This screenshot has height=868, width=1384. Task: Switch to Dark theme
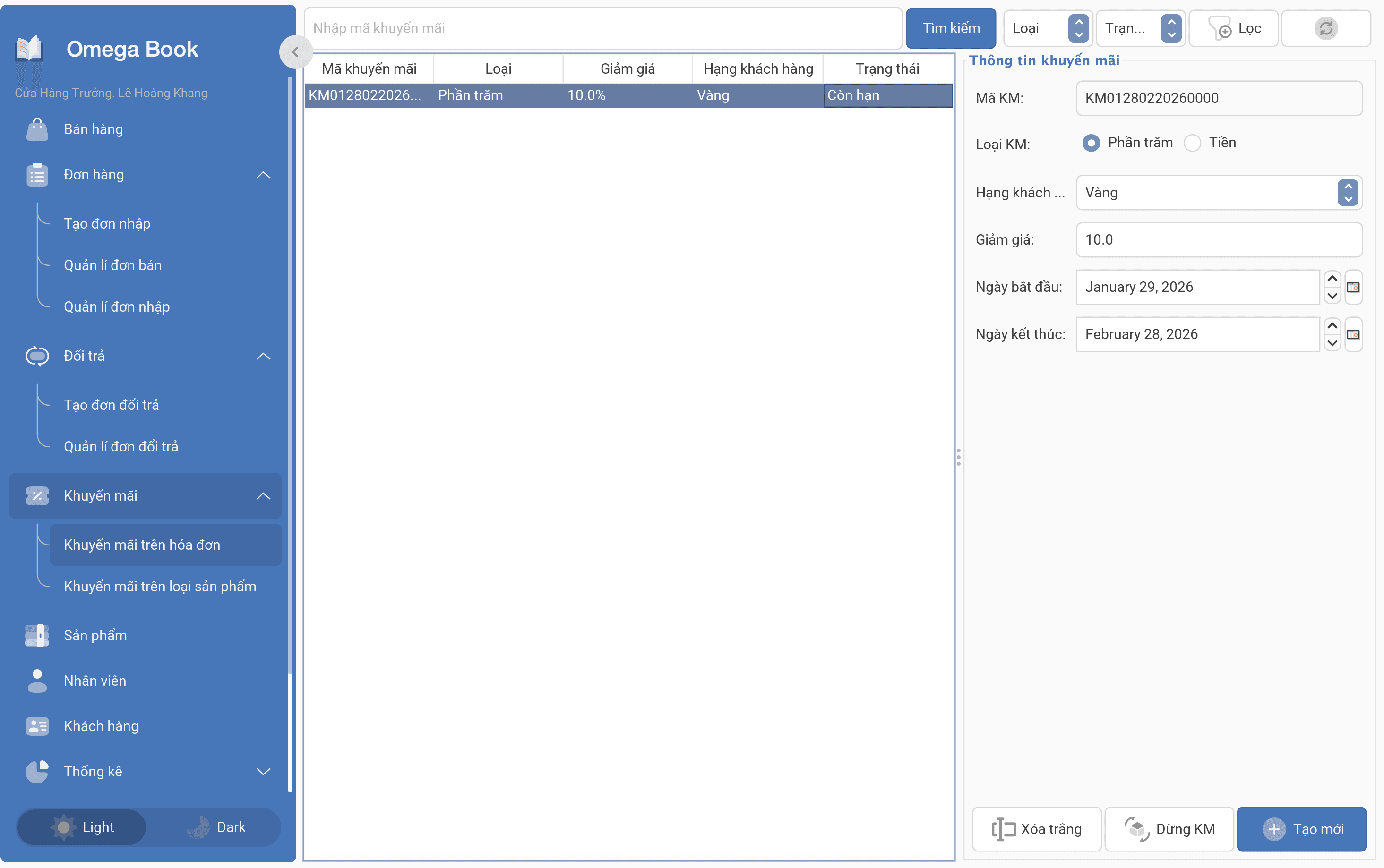216,827
